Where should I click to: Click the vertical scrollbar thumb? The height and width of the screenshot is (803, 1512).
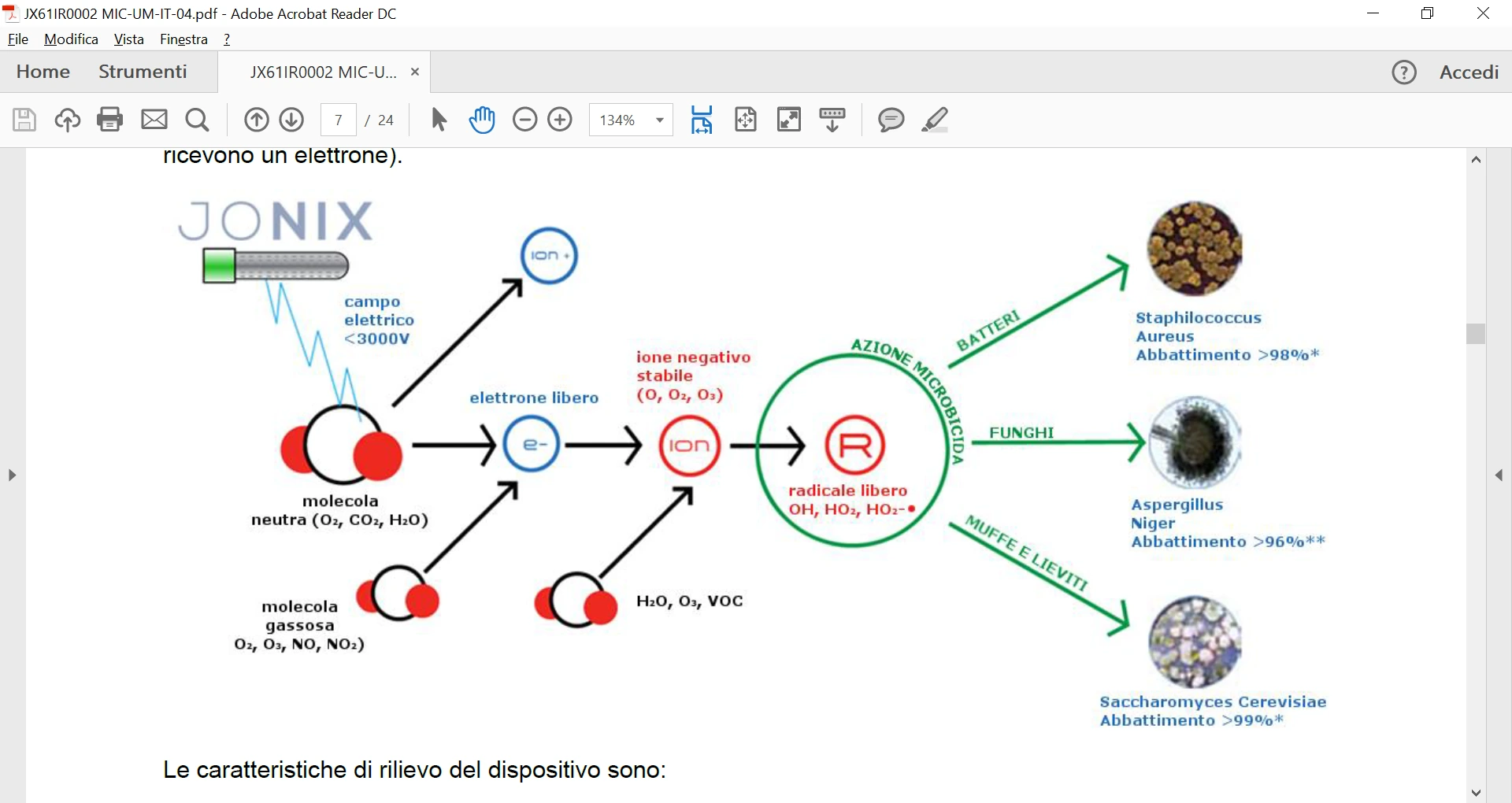pyautogui.click(x=1477, y=334)
